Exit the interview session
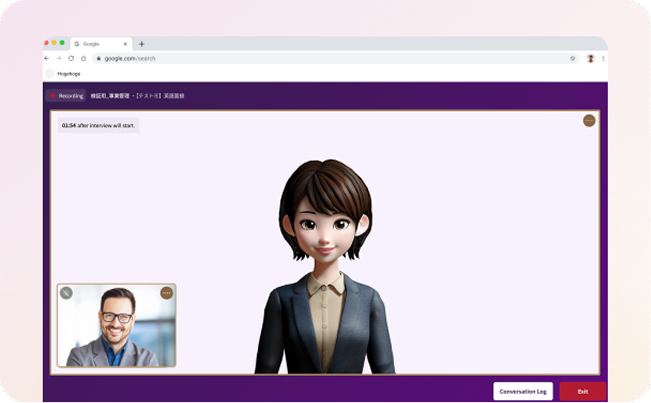This screenshot has width=651, height=403. coord(582,391)
